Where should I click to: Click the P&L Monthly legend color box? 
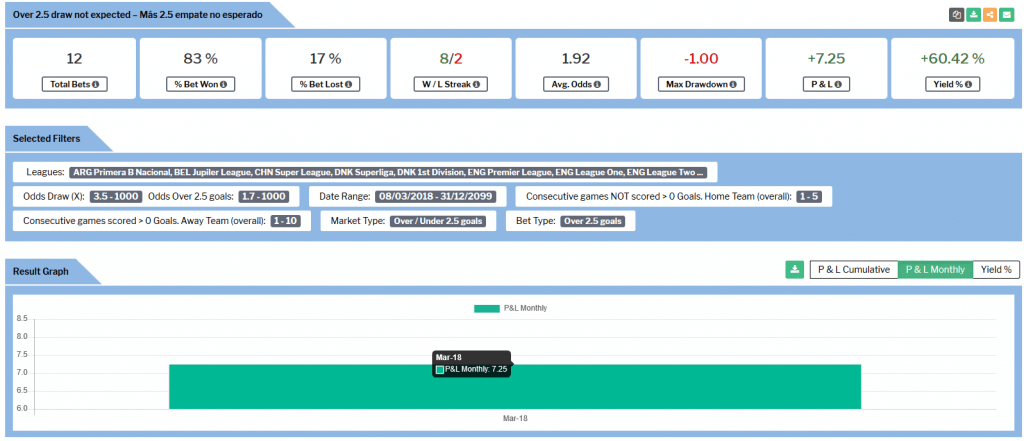coord(486,308)
